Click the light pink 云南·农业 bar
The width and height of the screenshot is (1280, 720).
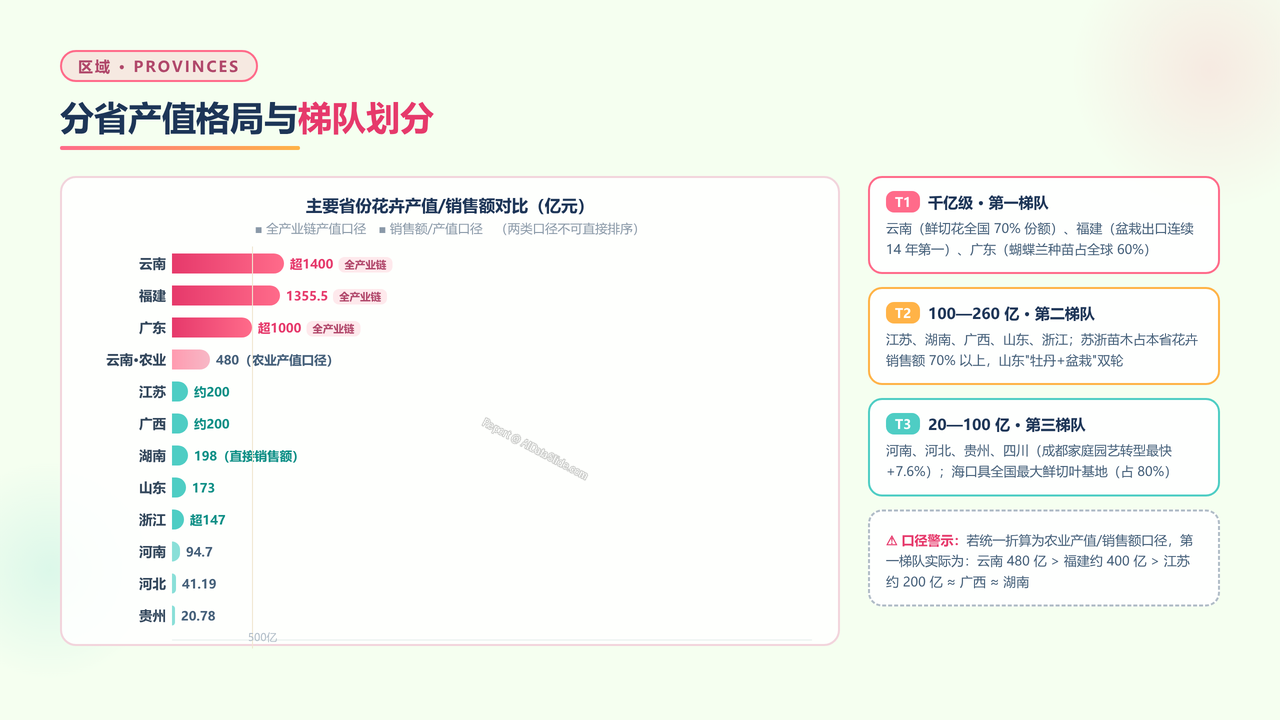(191, 360)
